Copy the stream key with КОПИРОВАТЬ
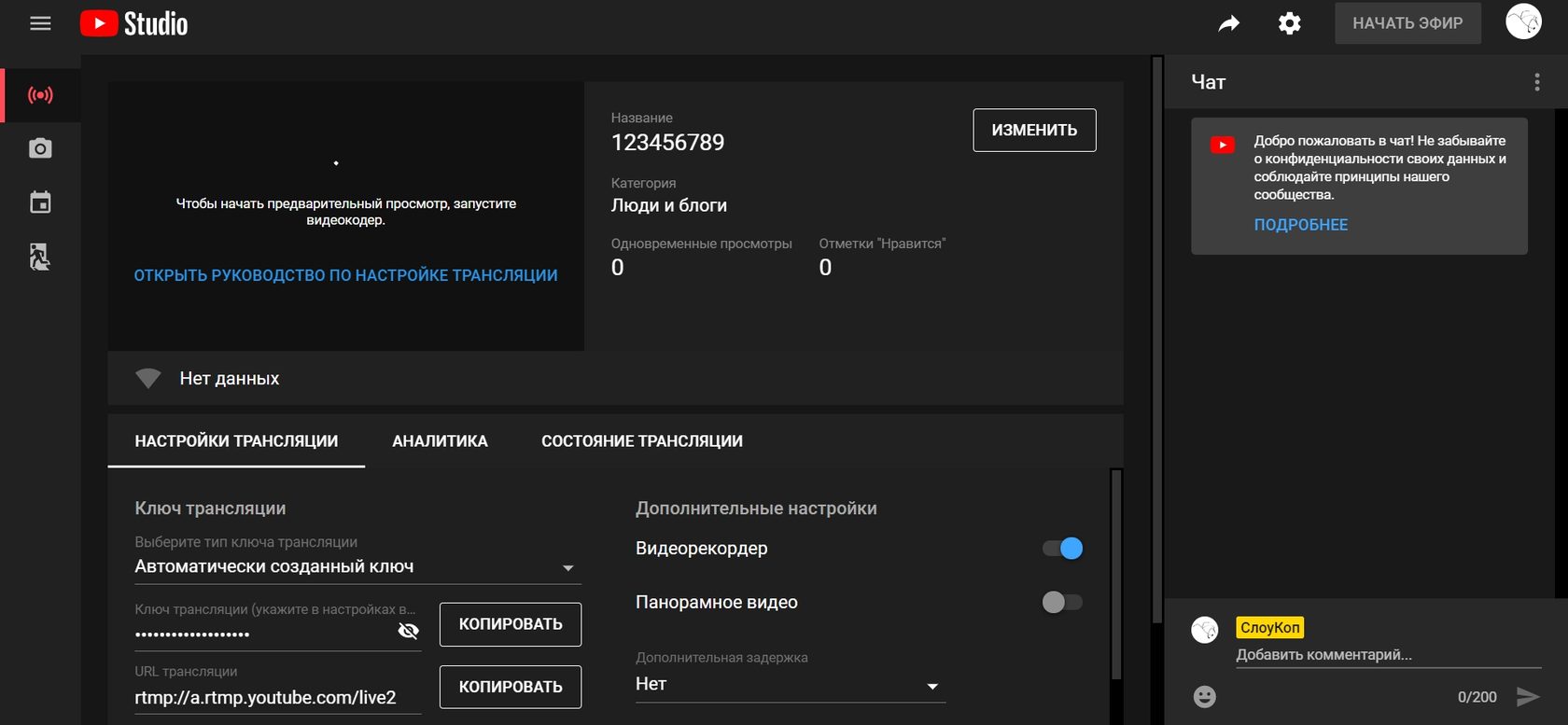The height and width of the screenshot is (725, 1568). (x=511, y=624)
